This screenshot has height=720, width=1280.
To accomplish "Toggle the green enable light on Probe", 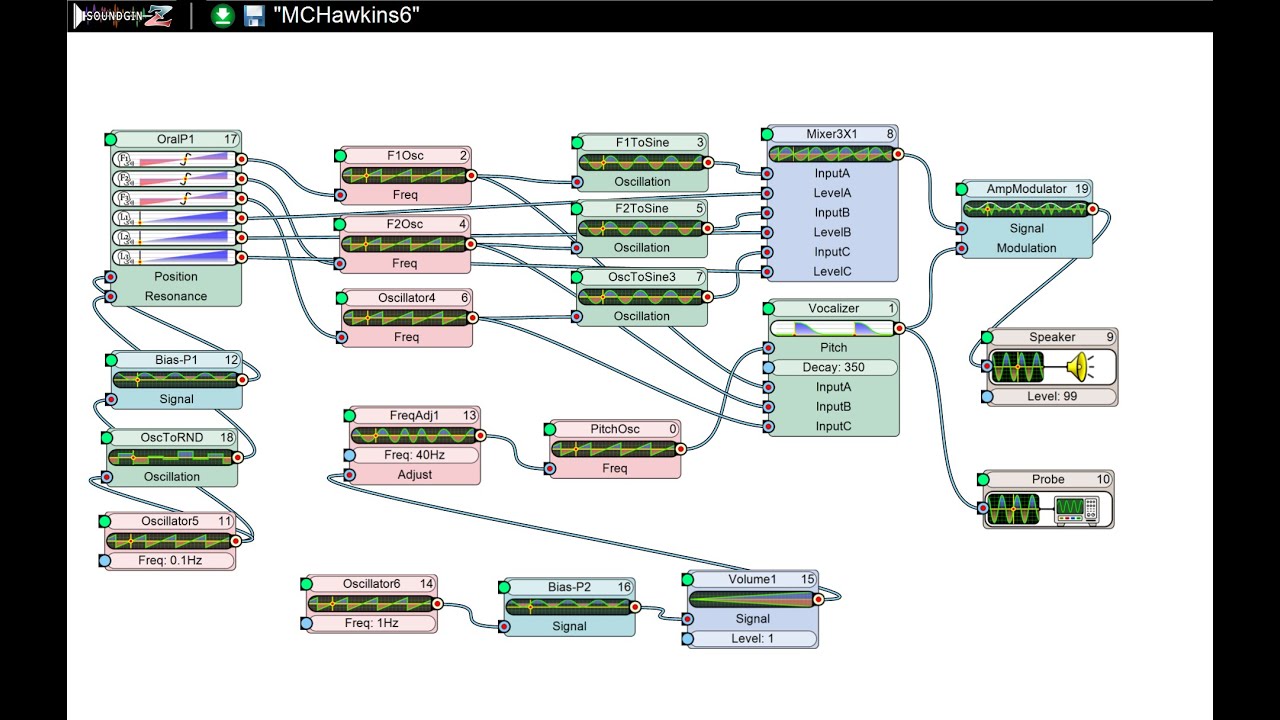I will (x=983, y=479).
